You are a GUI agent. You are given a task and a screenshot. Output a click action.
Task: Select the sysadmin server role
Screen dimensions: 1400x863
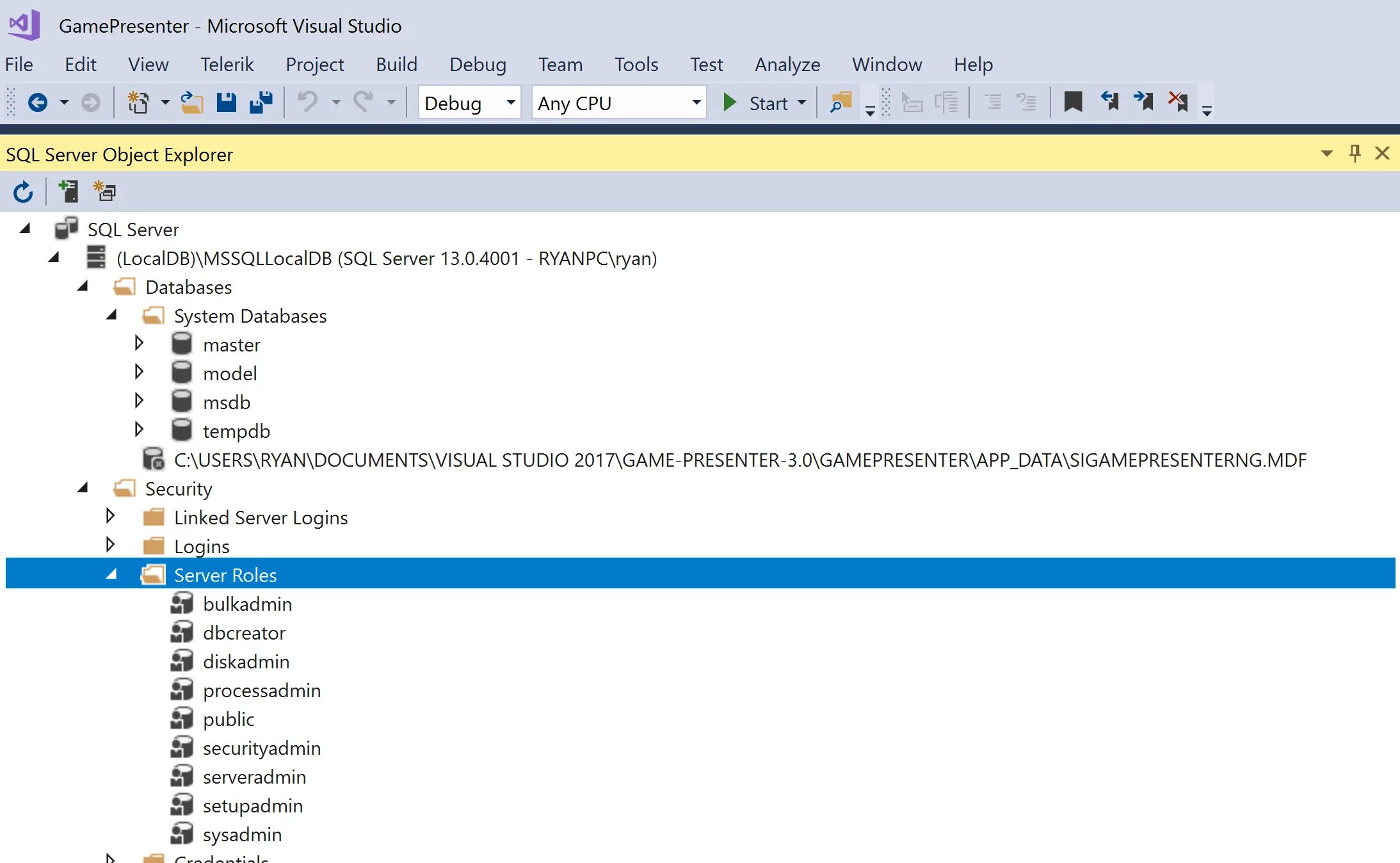(242, 834)
